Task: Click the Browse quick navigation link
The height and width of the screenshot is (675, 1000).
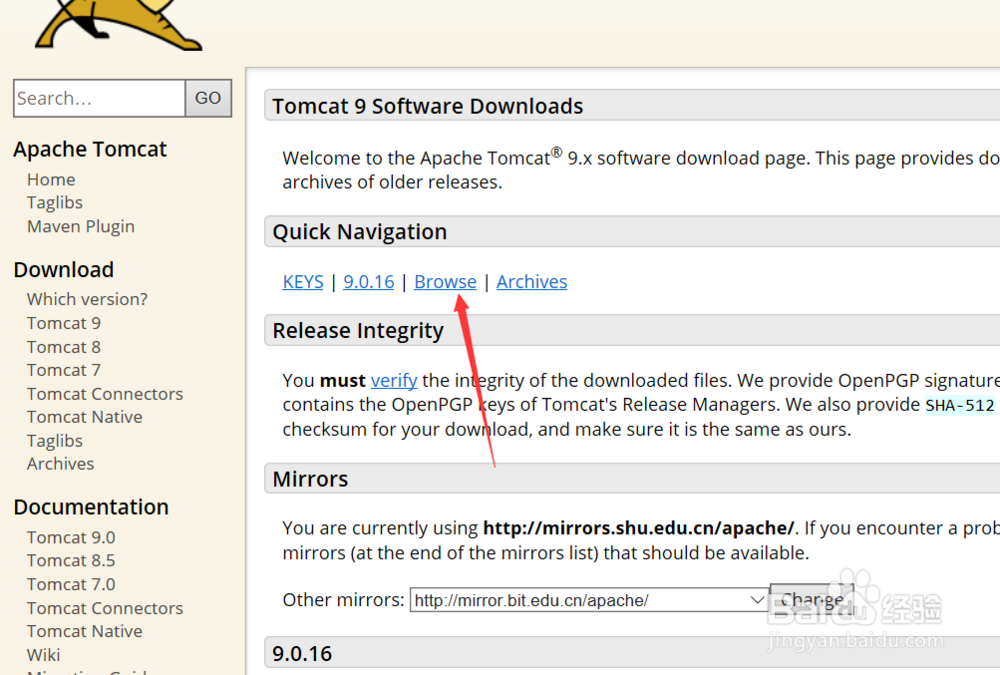Action: click(x=445, y=282)
